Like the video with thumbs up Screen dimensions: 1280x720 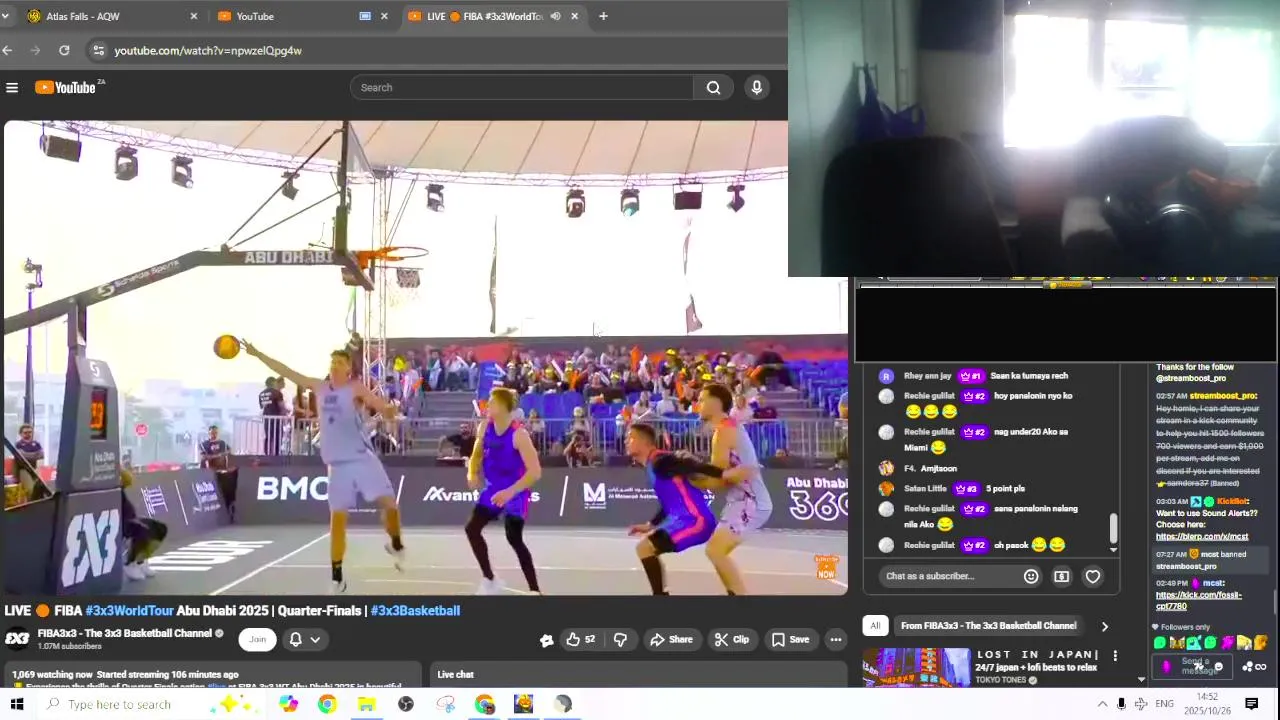580,639
